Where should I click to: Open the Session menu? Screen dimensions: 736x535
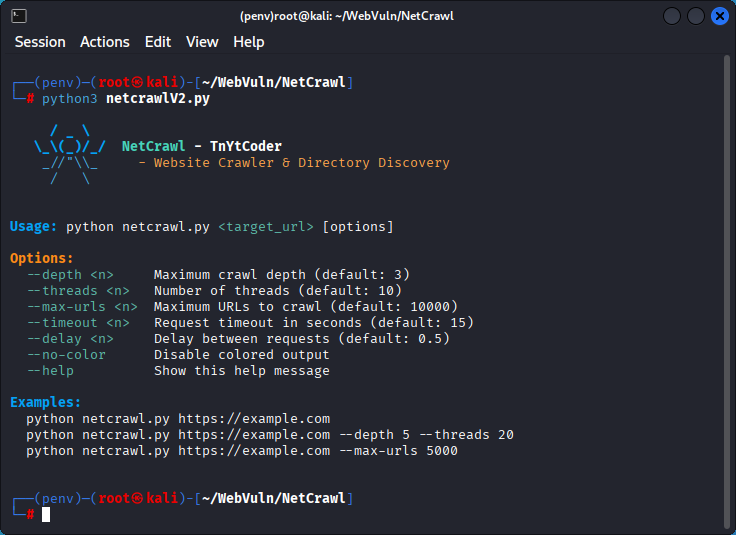tap(40, 42)
